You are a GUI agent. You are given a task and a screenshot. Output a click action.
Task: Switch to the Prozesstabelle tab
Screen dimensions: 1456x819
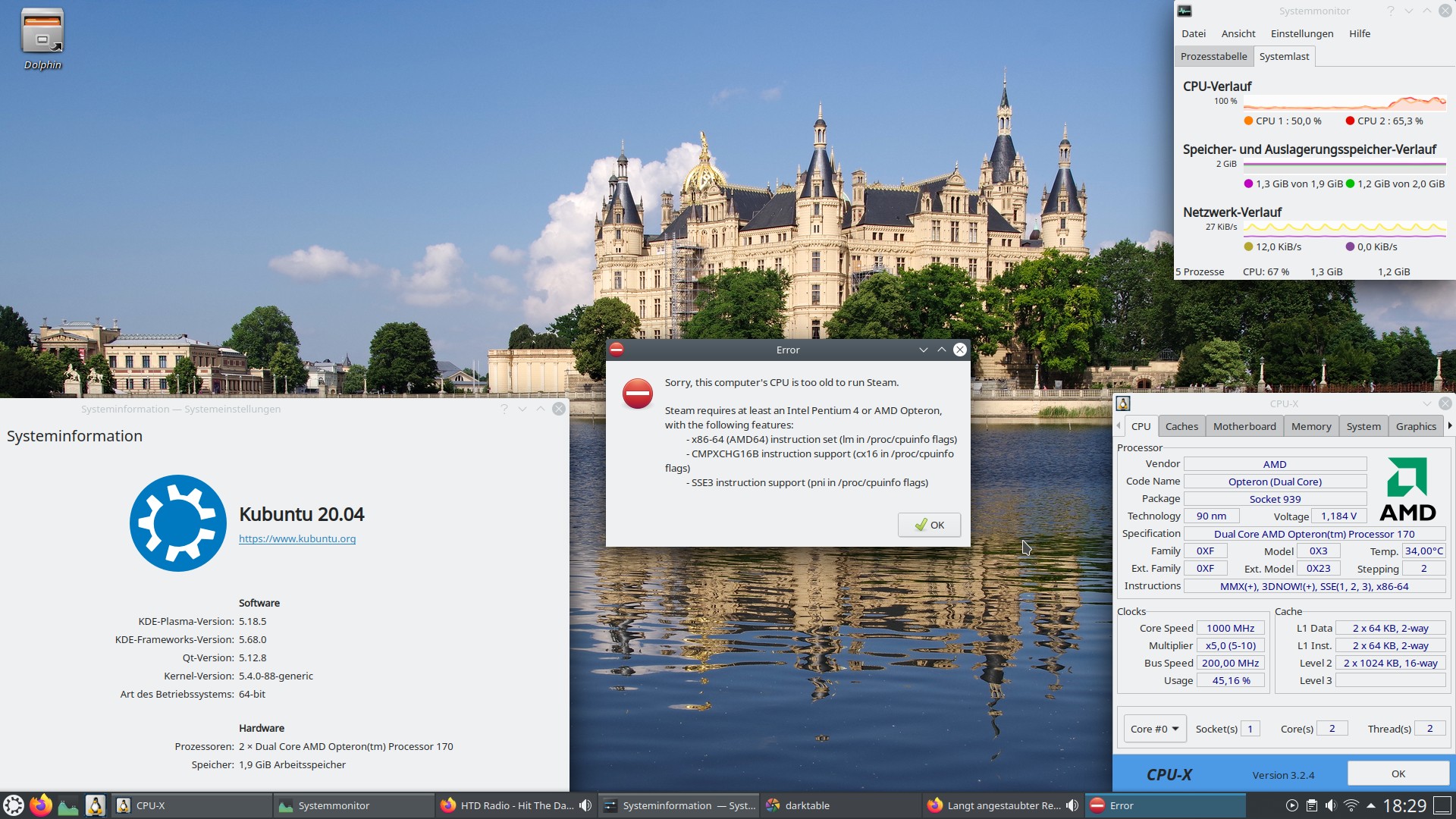[1213, 56]
